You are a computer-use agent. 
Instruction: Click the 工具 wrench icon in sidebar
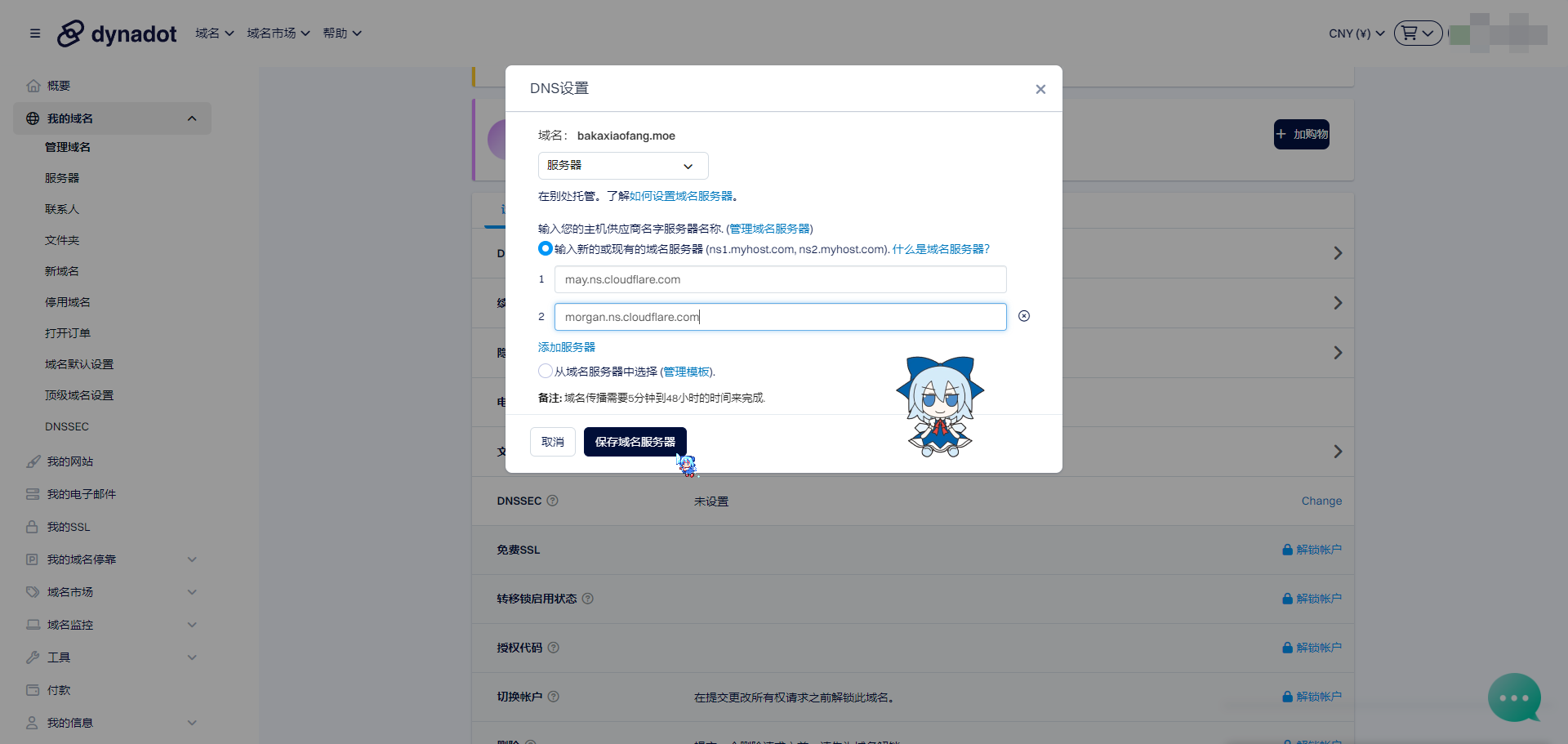33,657
